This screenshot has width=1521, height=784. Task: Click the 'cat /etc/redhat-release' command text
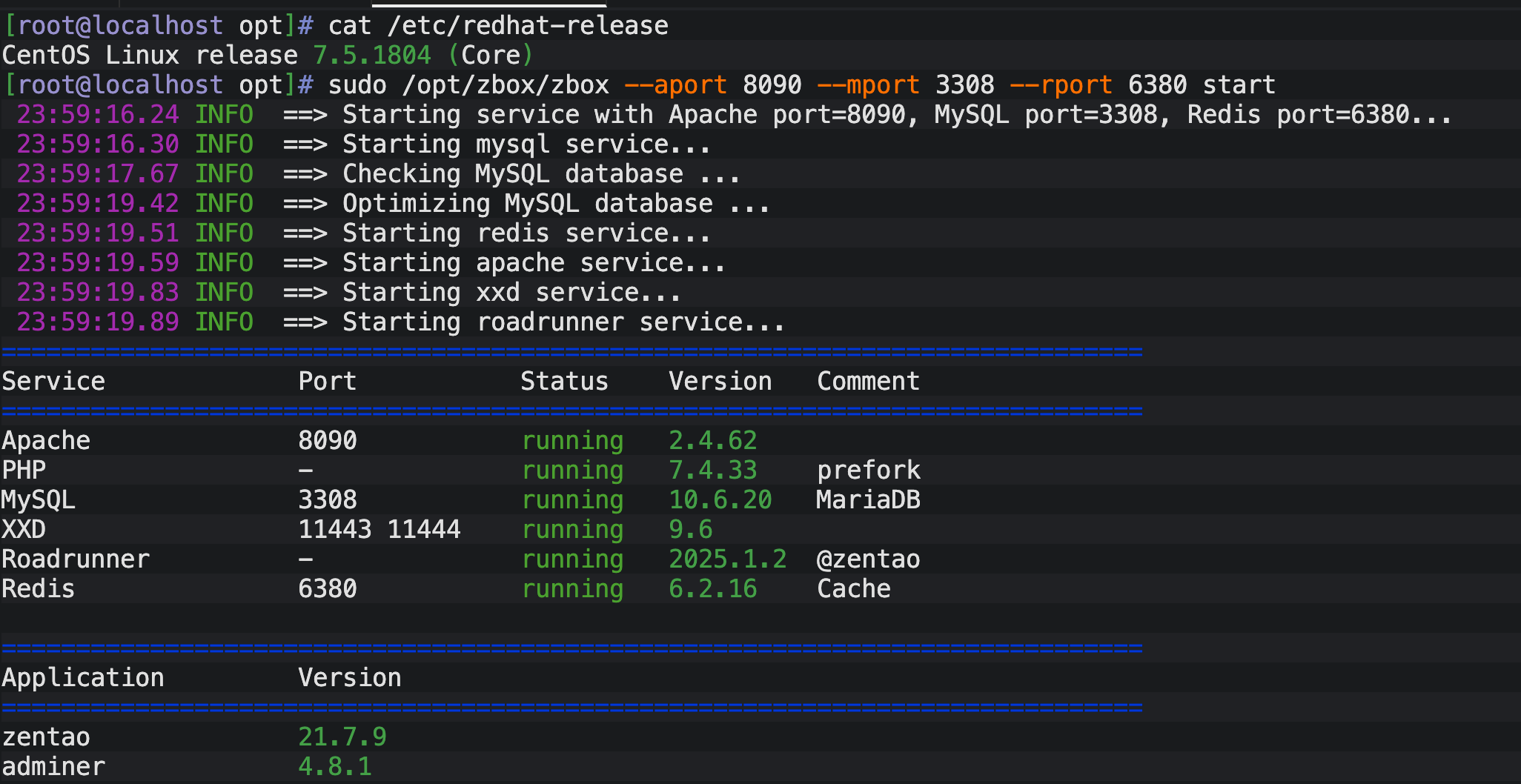coord(498,26)
